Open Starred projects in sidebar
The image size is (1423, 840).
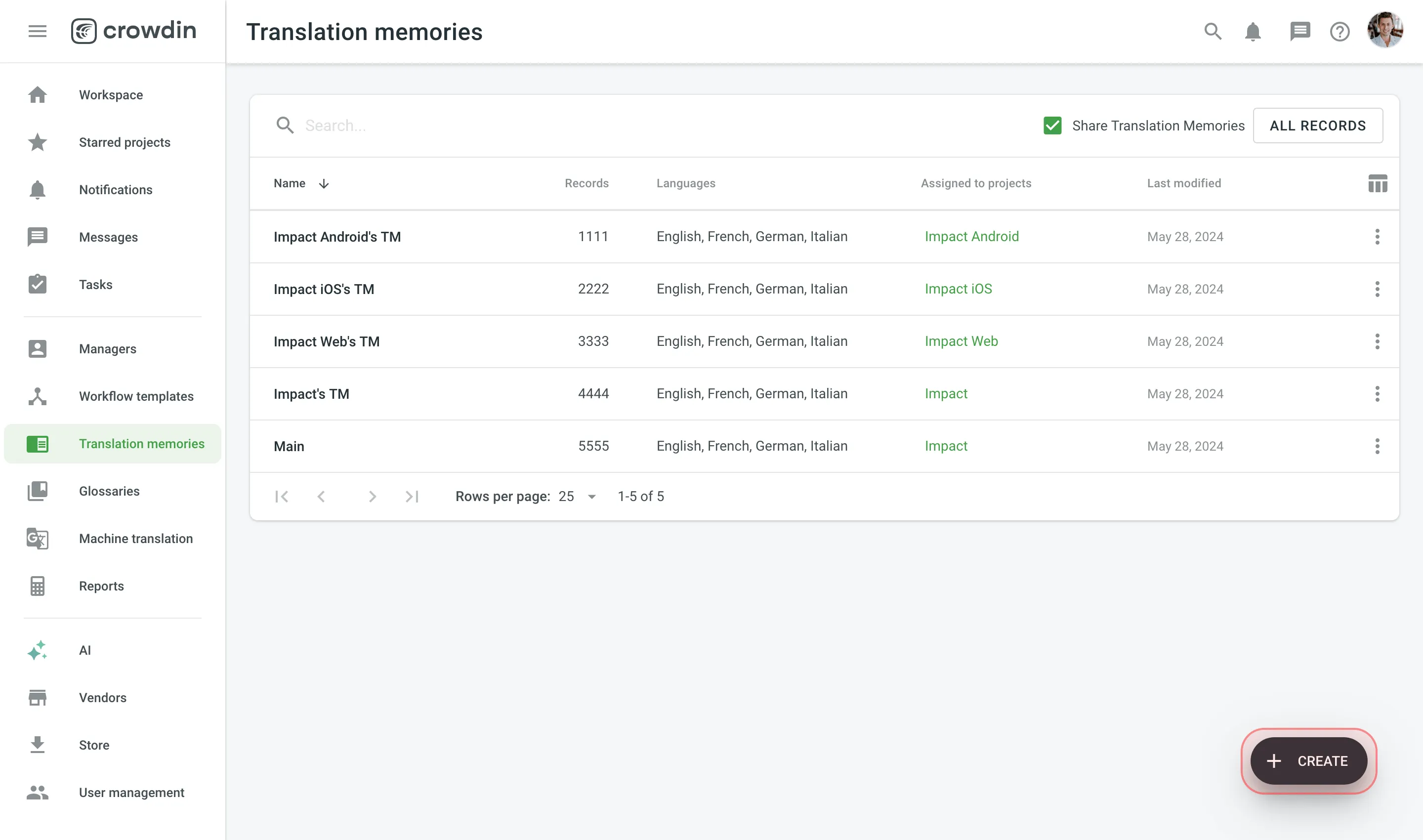point(112,142)
